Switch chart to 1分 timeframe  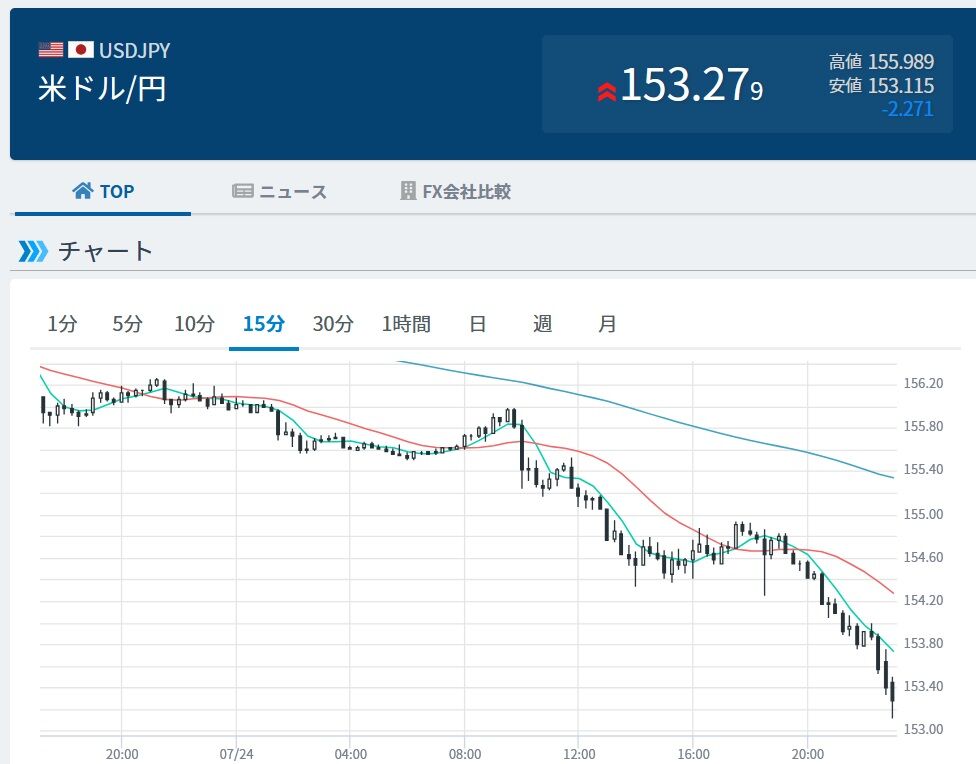62,324
